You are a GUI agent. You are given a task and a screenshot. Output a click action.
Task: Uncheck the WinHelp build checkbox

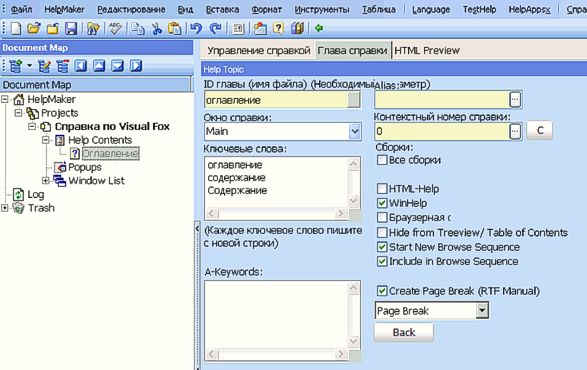click(381, 203)
